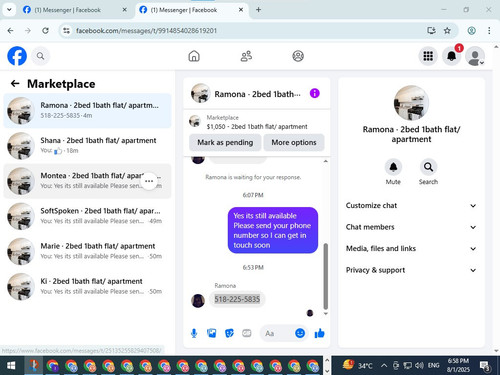The height and width of the screenshot is (375, 500).
Task: Record a voice clip microphone icon
Action: (x=194, y=333)
